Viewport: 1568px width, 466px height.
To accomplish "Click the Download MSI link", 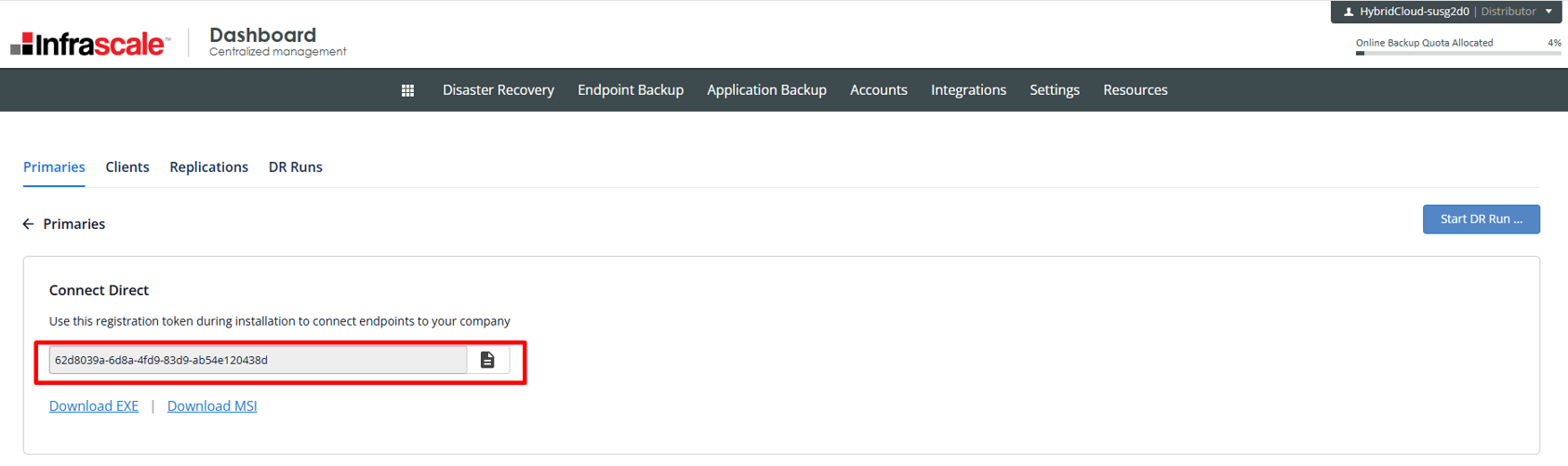I will click(x=212, y=406).
